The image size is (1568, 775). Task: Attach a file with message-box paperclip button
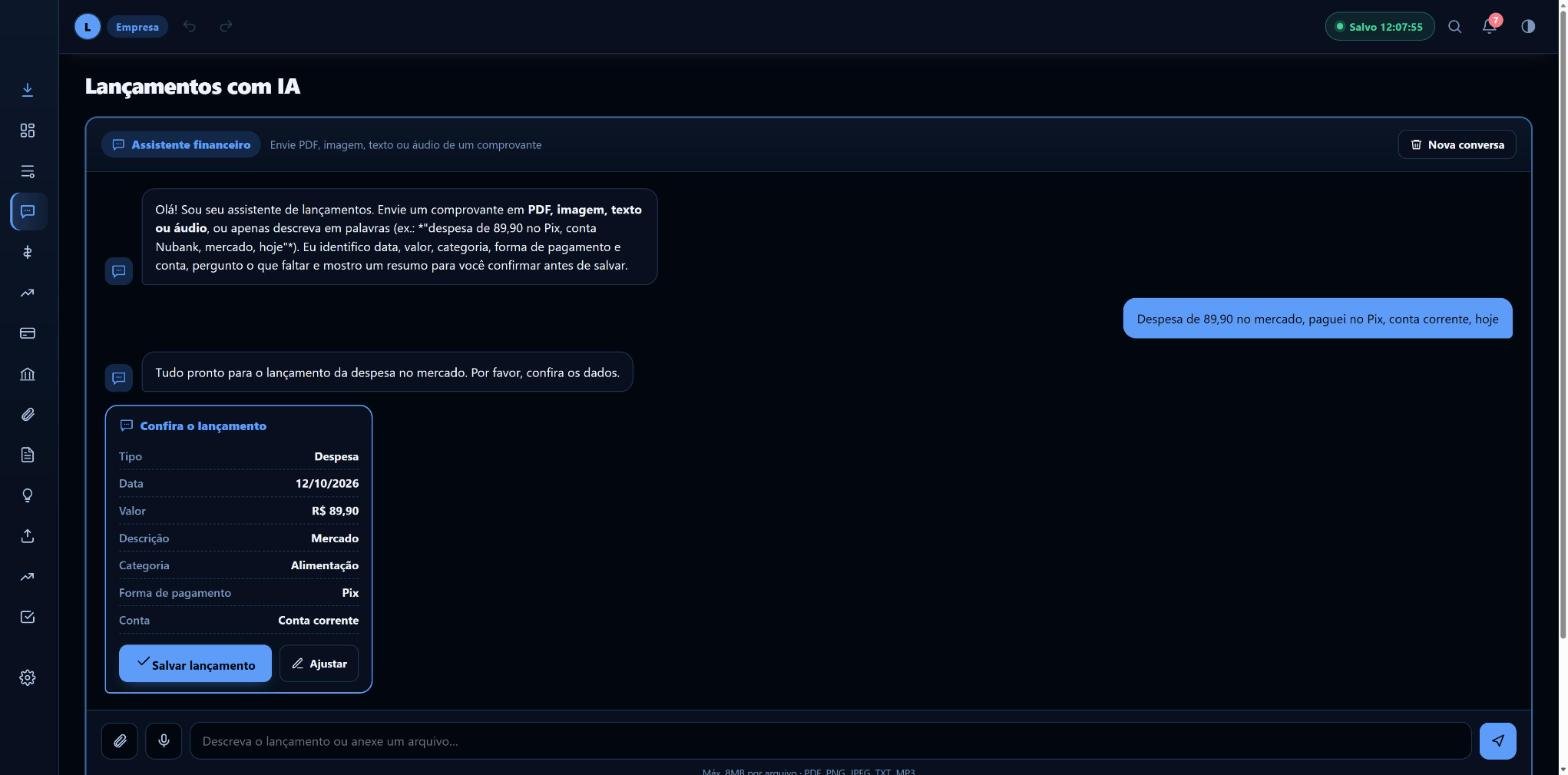119,741
